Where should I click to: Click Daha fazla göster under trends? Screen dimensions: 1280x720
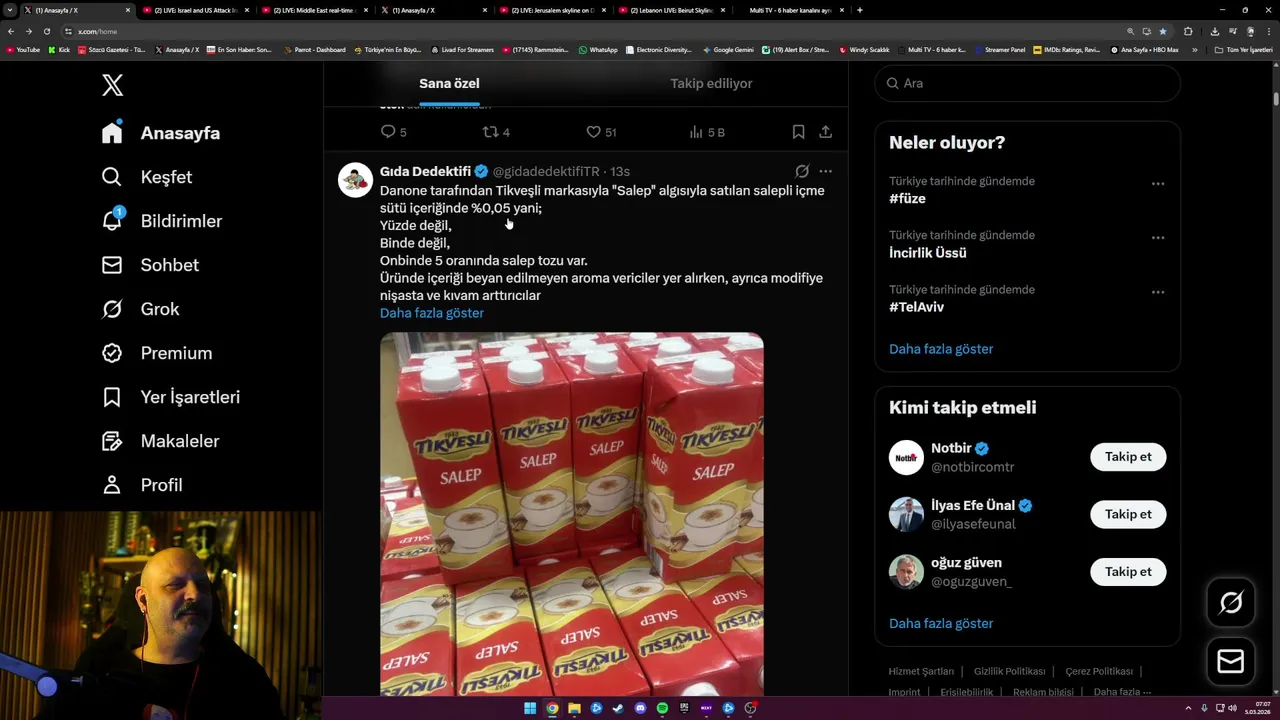tap(941, 349)
